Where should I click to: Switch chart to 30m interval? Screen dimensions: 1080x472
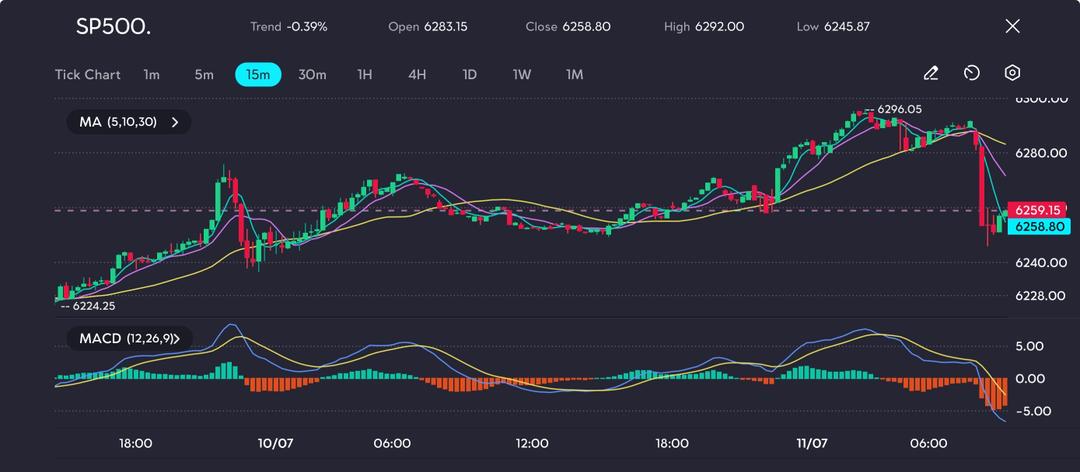312,75
